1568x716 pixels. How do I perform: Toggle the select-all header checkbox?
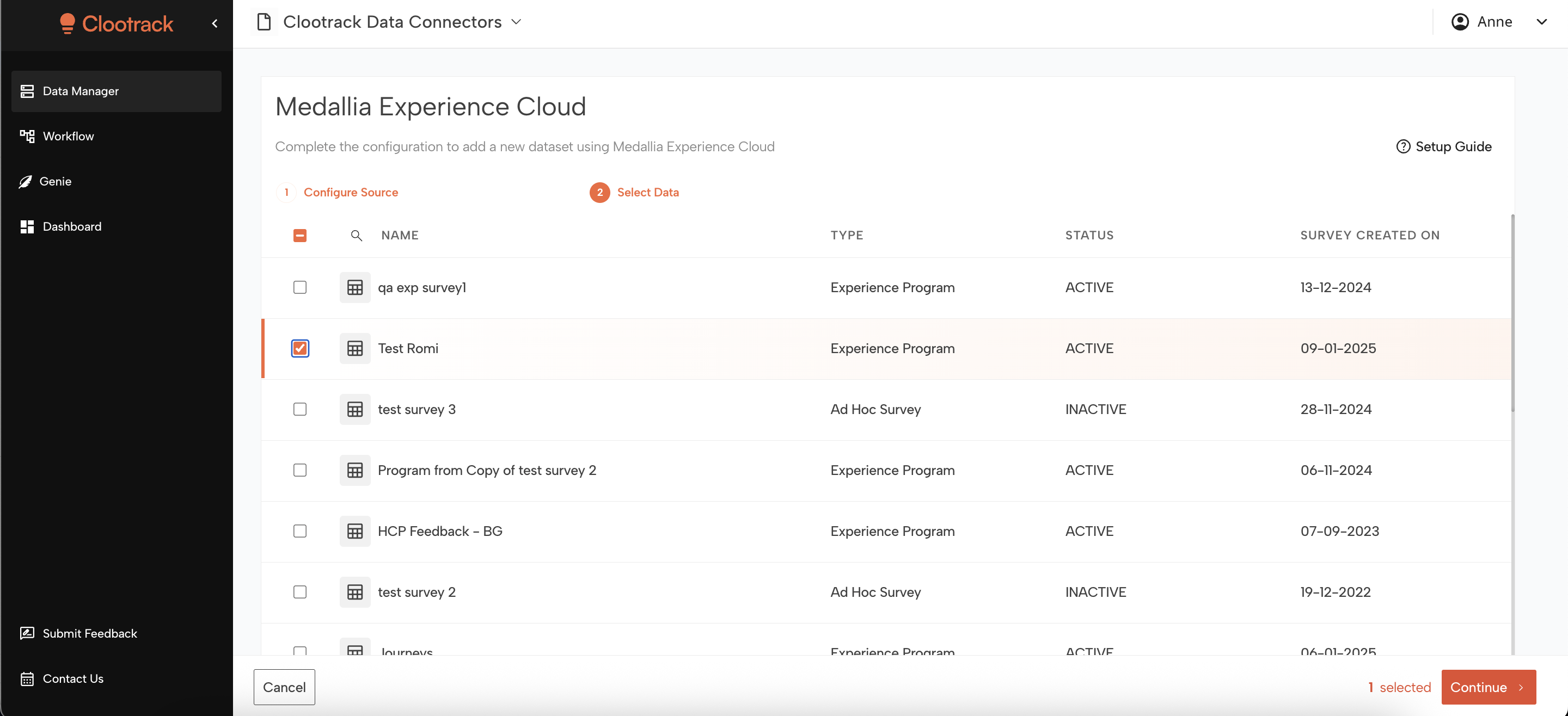(299, 236)
